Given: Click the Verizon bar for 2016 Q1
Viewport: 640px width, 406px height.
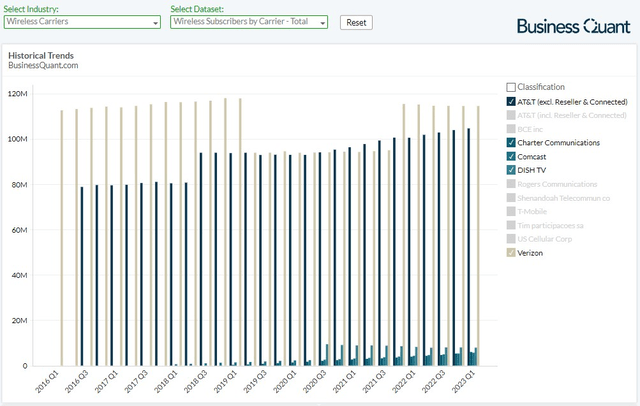Looking at the screenshot, I should [x=62, y=238].
